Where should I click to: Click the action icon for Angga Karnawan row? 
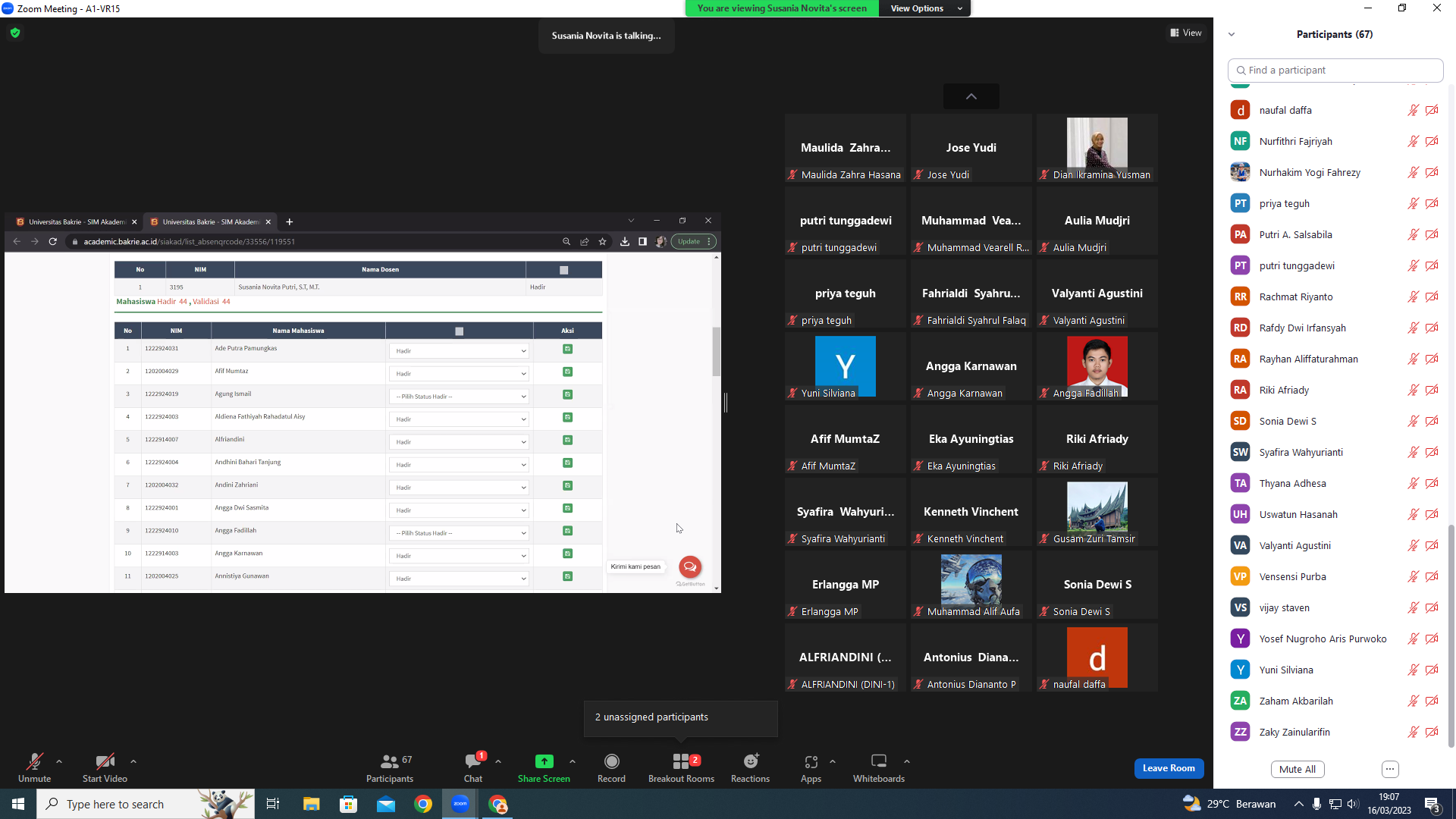click(x=568, y=554)
